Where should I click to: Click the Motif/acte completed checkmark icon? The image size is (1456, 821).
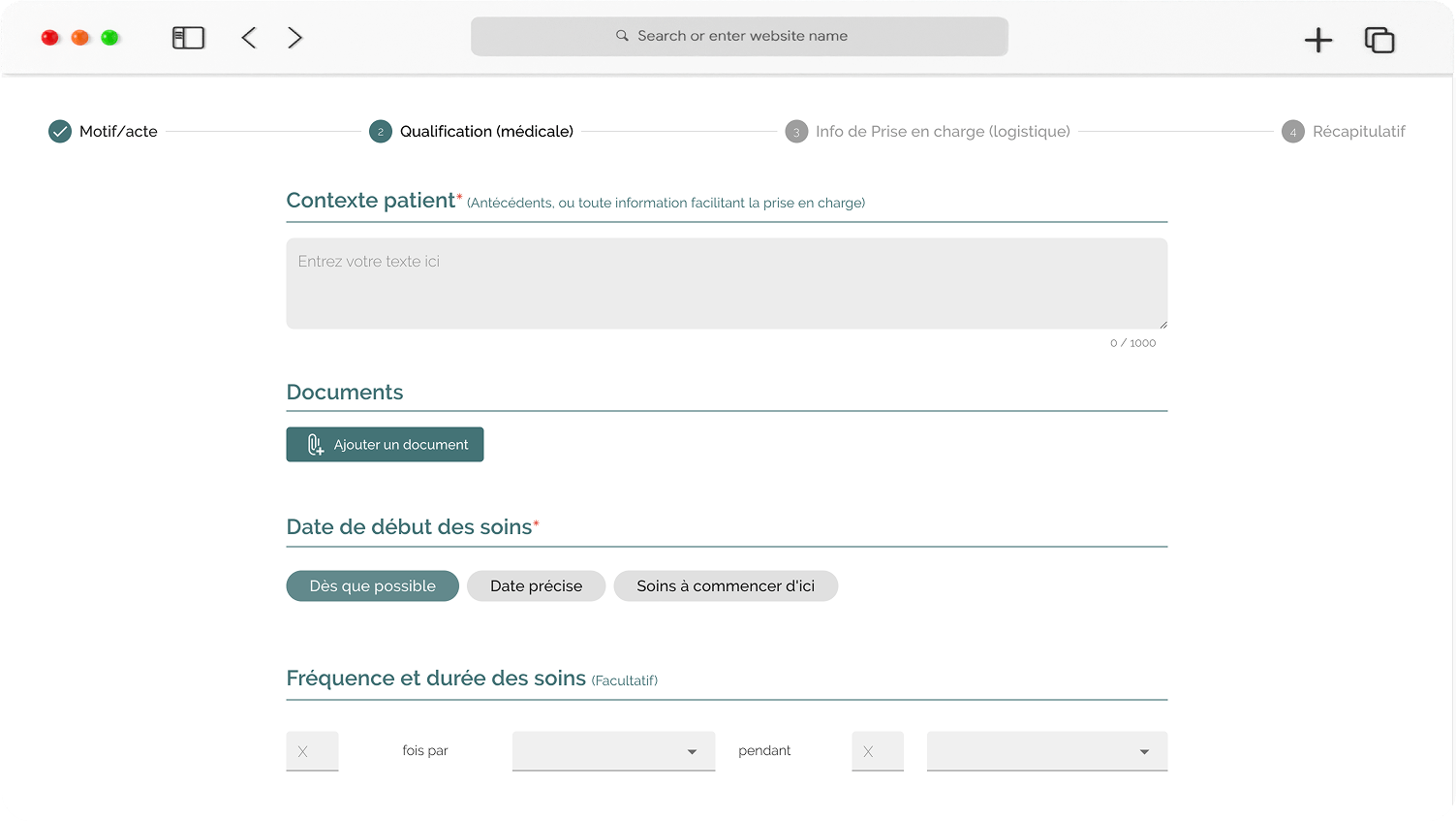(60, 132)
